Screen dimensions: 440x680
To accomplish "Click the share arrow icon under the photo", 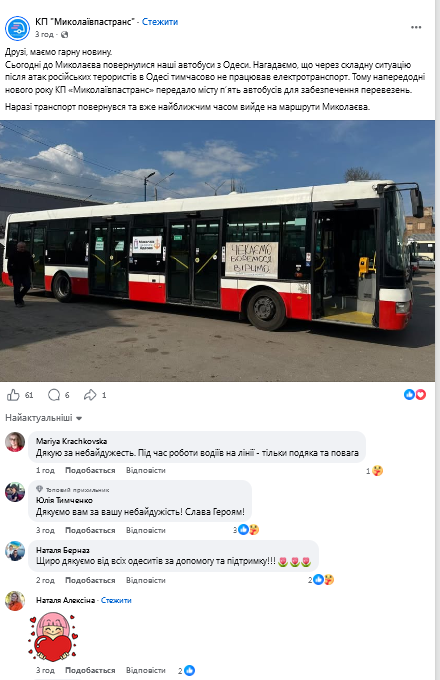I will 90,395.
